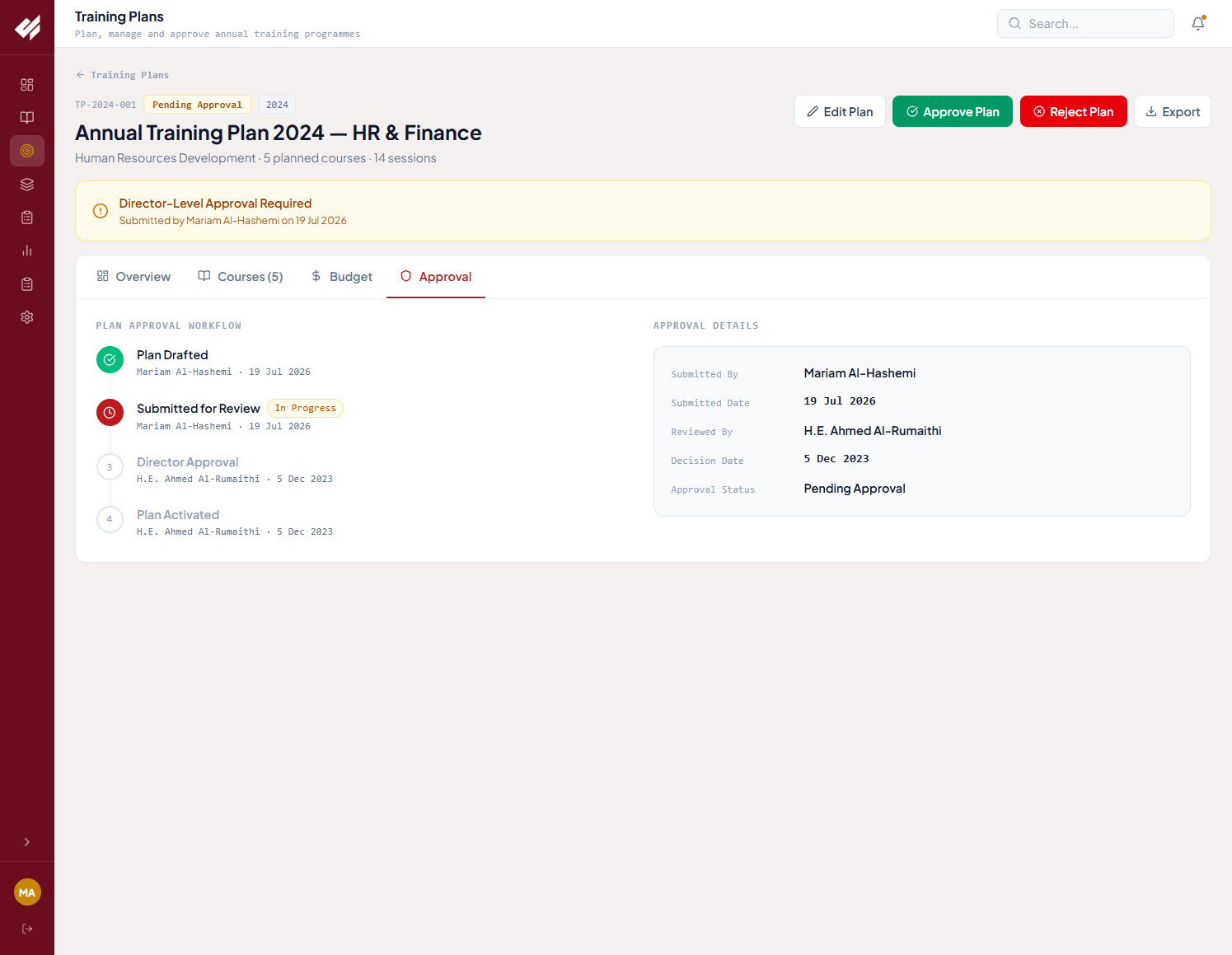This screenshot has height=955, width=1232.
Task: Click the Director-Level Approval Required banner title
Action: click(215, 204)
